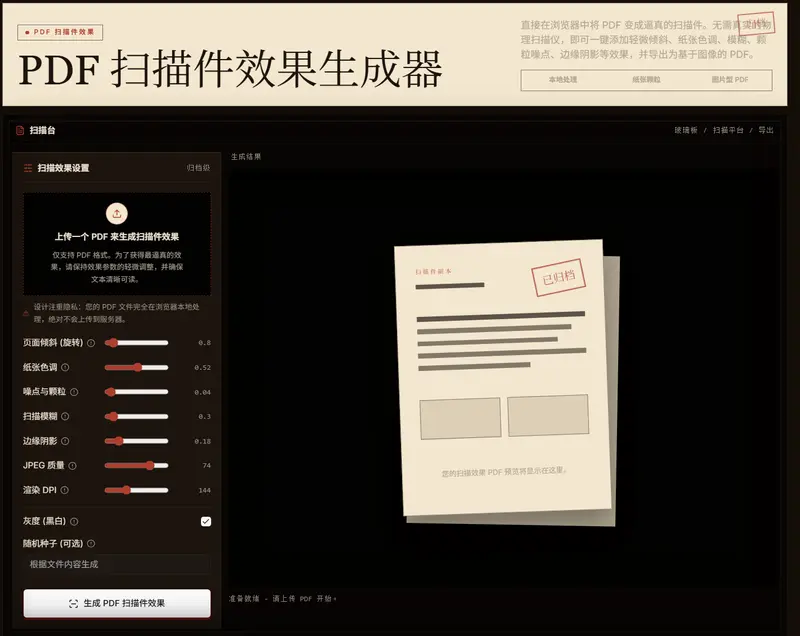The image size is (800, 636).
Task: Change the 边缘阴影 slider
Action: coord(136,441)
